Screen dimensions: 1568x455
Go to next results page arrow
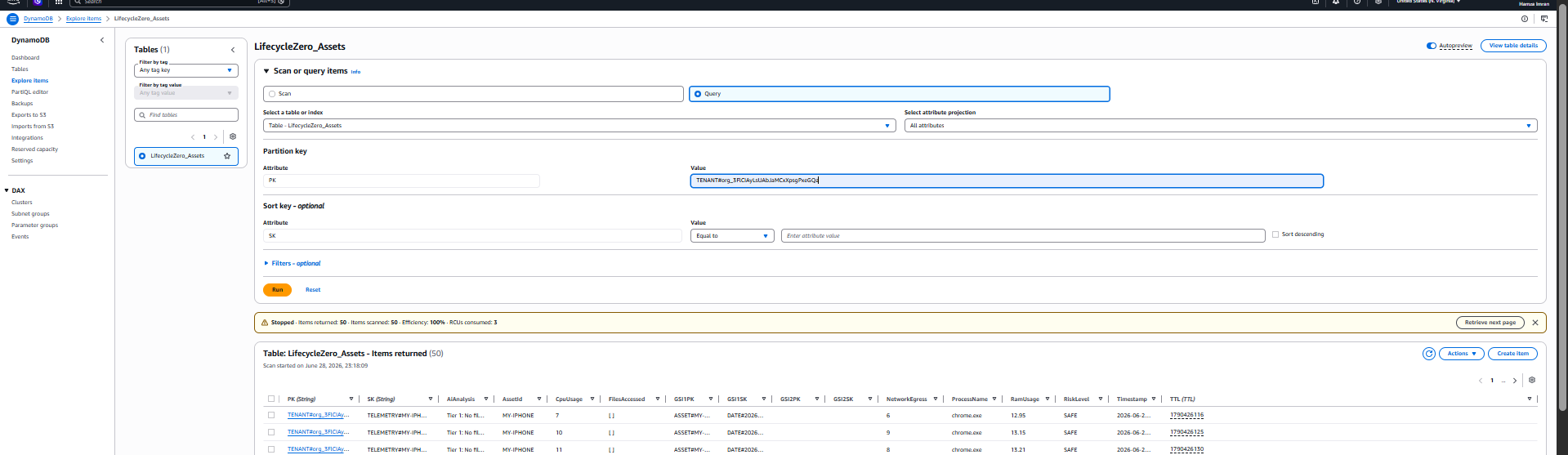point(1515,381)
